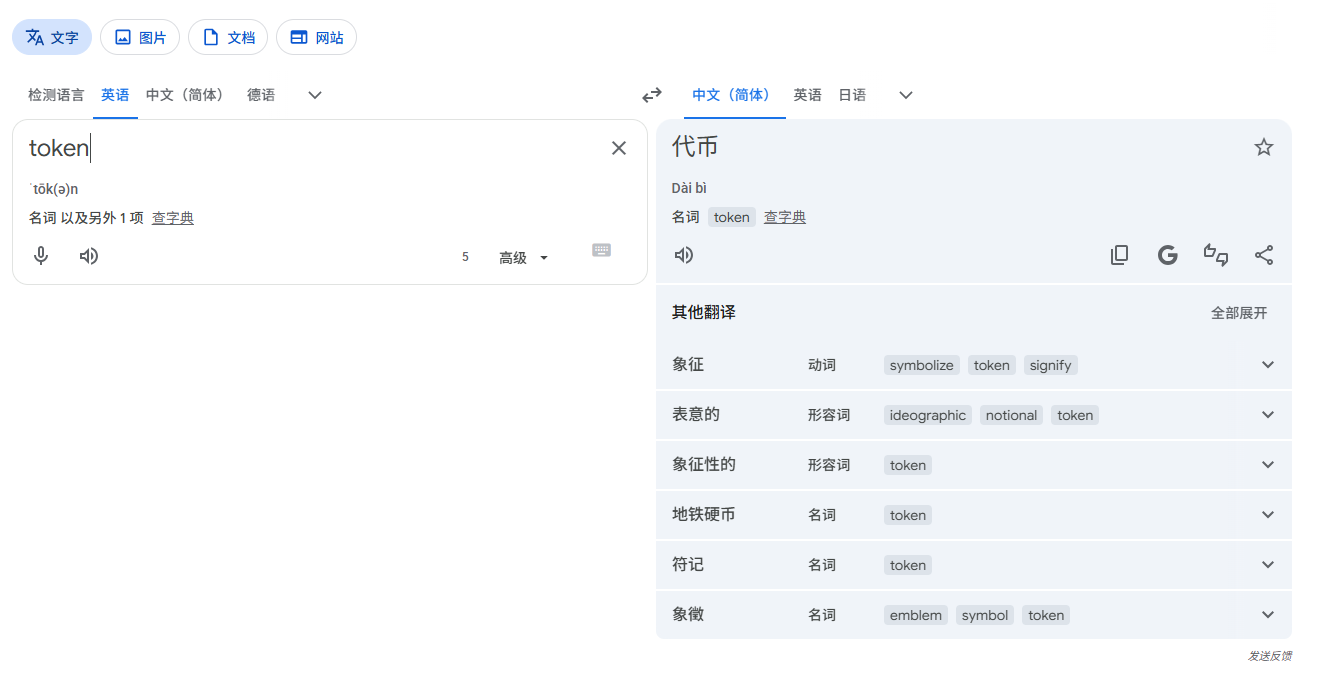
Task: Click the pinyin 'Dài bì' text
Action: pyautogui.click(x=690, y=188)
